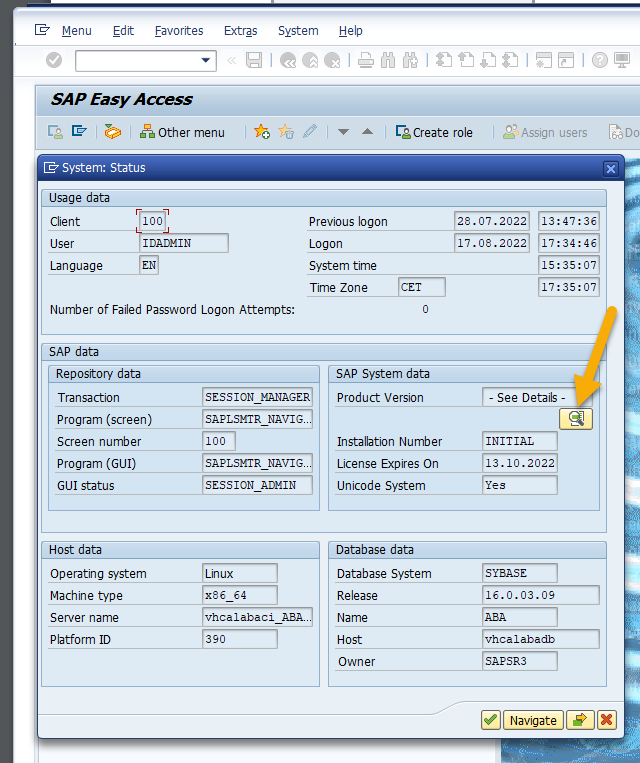The height and width of the screenshot is (763, 640).
Task: Click the Navigate button
Action: click(532, 720)
